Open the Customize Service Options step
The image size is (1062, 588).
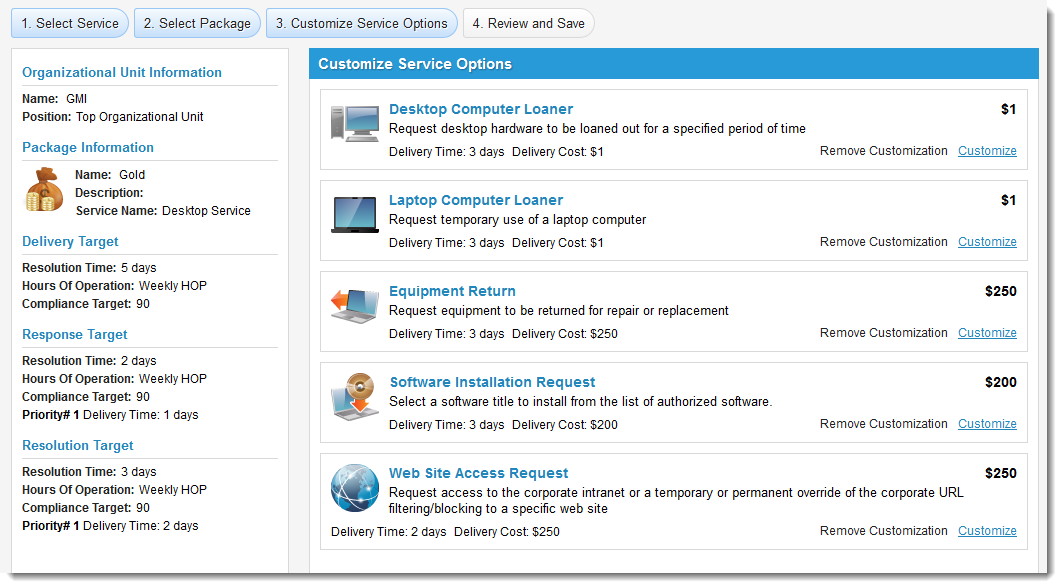362,23
